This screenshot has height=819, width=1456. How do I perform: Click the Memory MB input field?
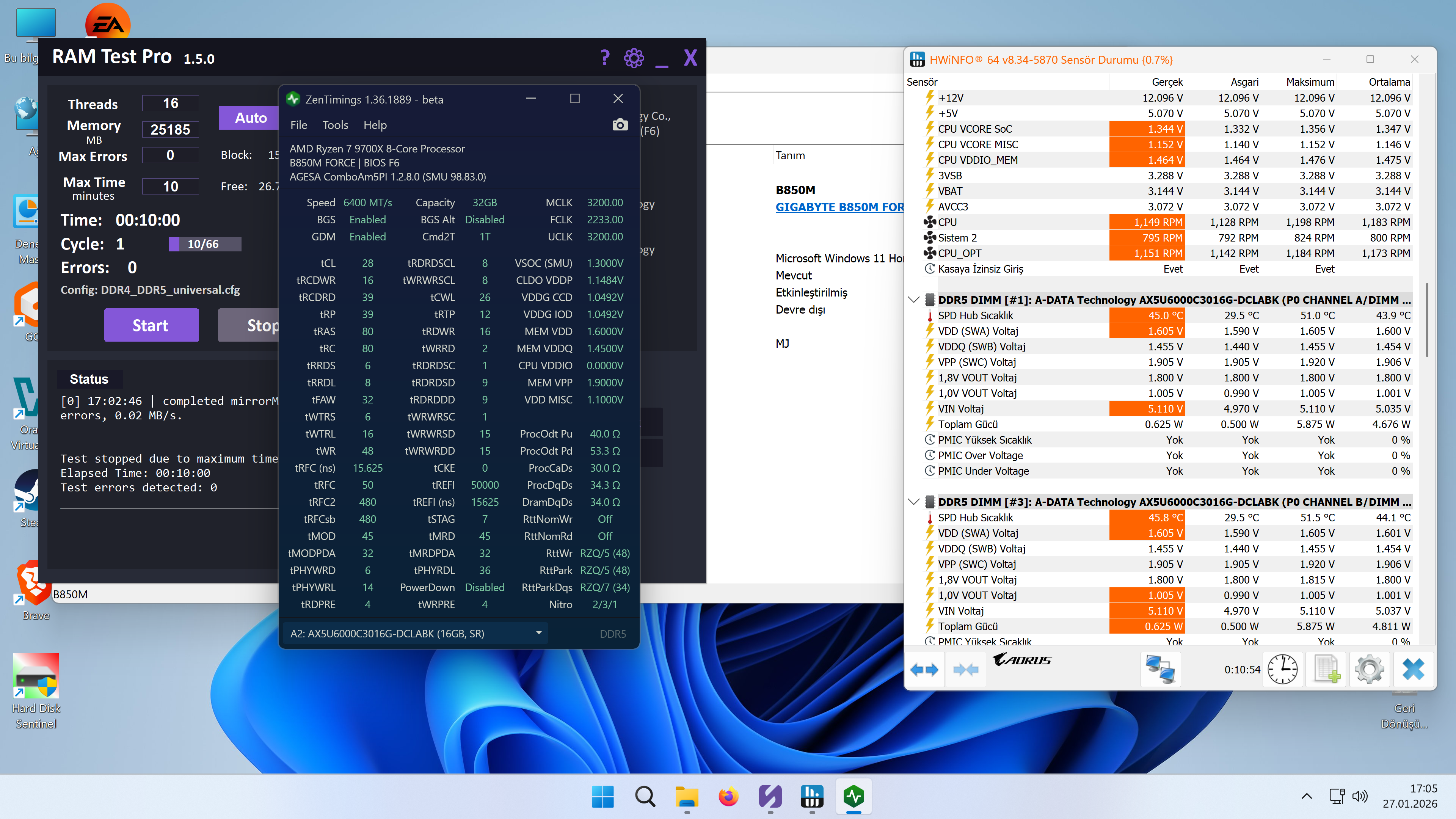[170, 129]
